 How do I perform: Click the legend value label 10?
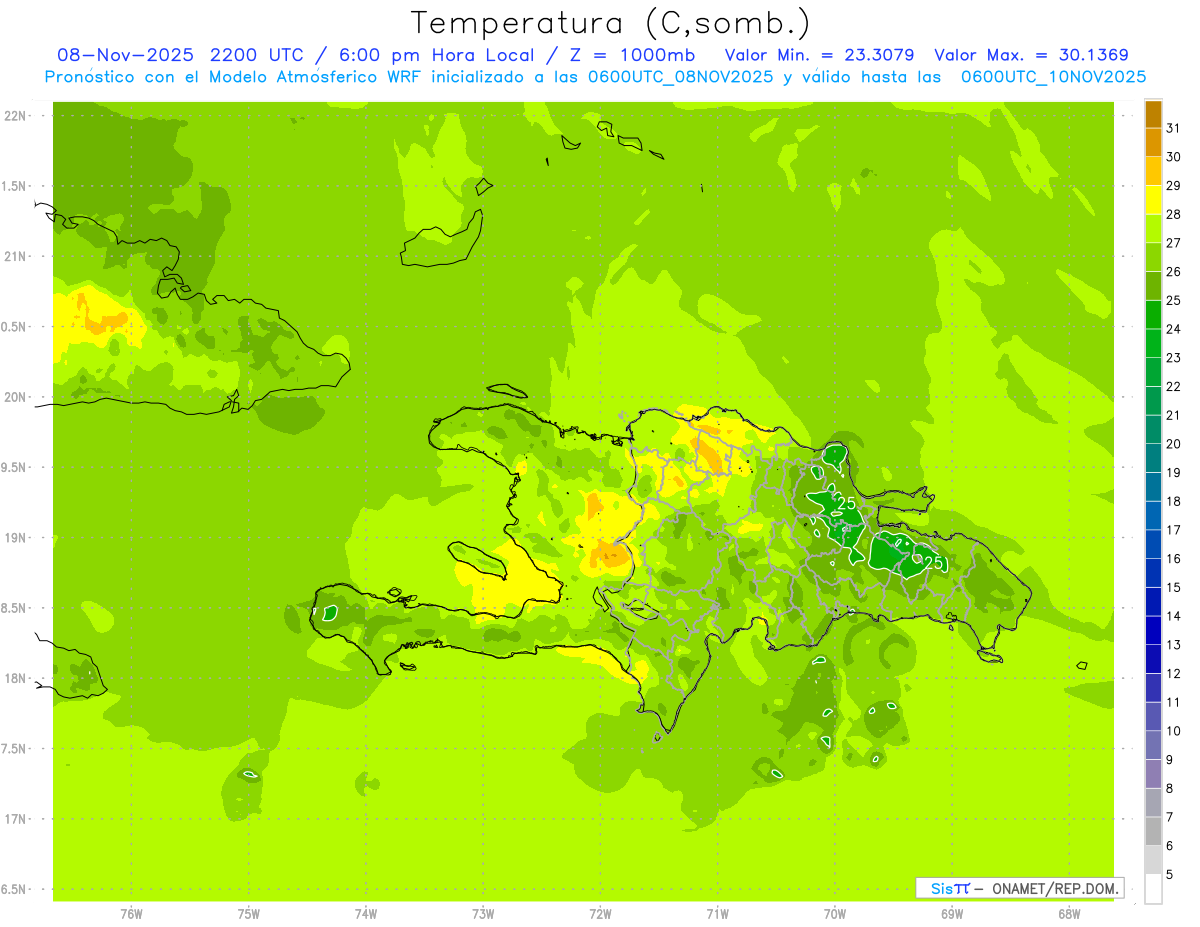click(x=1173, y=731)
